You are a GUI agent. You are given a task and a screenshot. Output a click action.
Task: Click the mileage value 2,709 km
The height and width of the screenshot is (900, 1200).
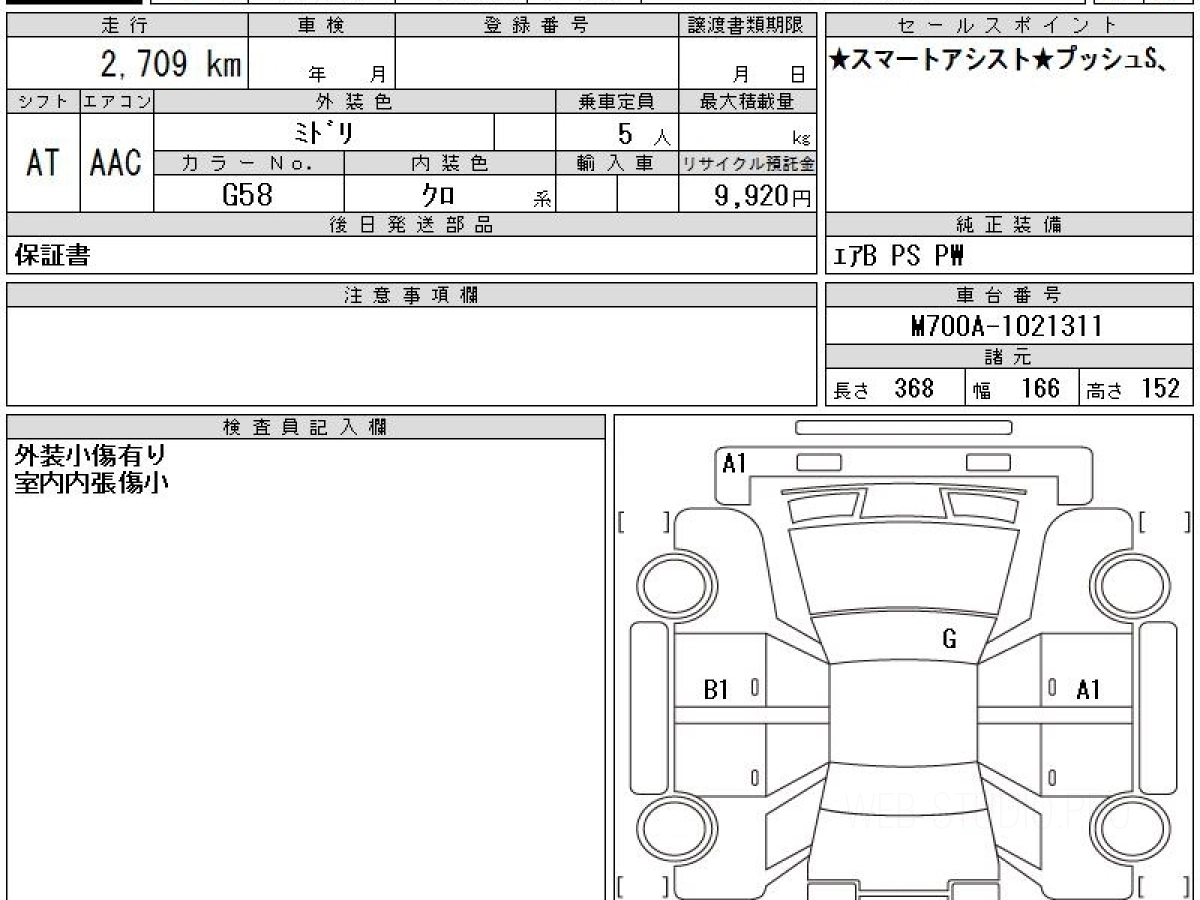pos(170,65)
